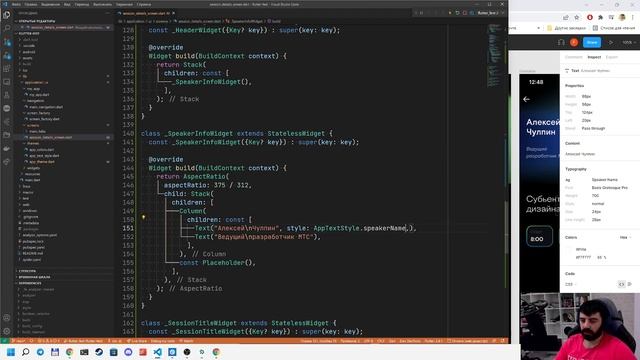
Task: Open the terminal app from the taskbar
Action: 84,352
